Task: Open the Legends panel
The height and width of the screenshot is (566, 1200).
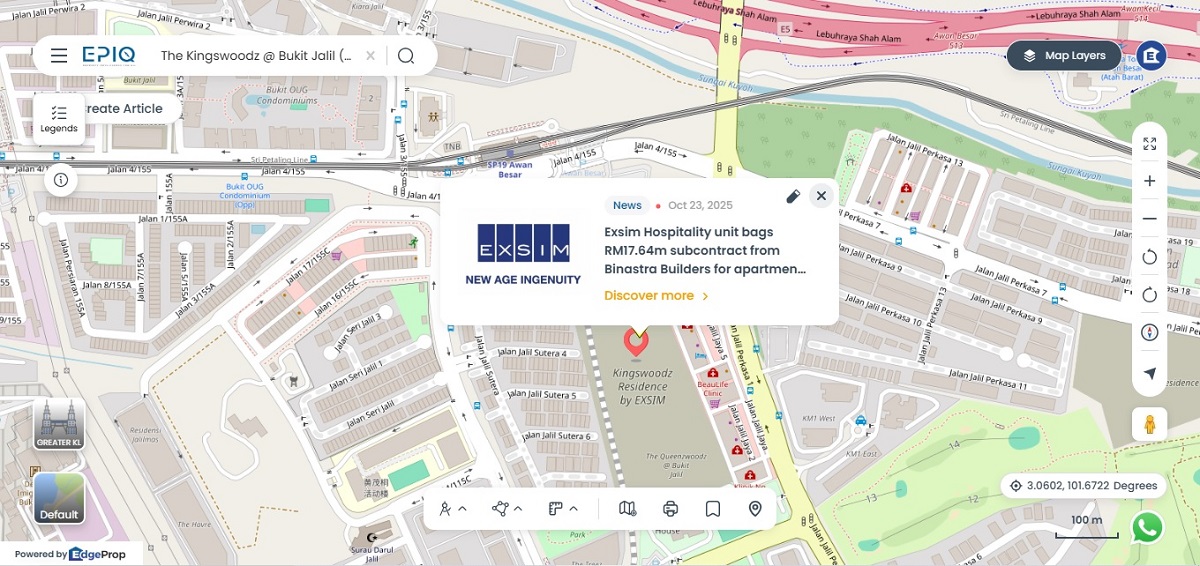Action: (59, 119)
